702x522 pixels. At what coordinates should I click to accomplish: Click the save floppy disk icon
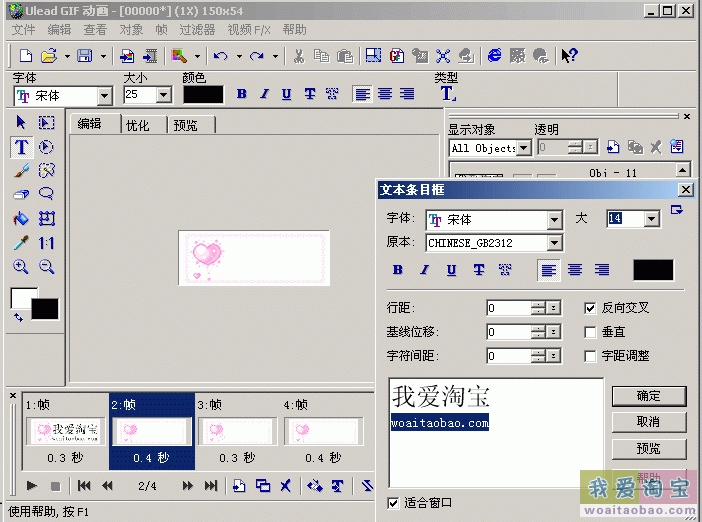tap(85, 56)
